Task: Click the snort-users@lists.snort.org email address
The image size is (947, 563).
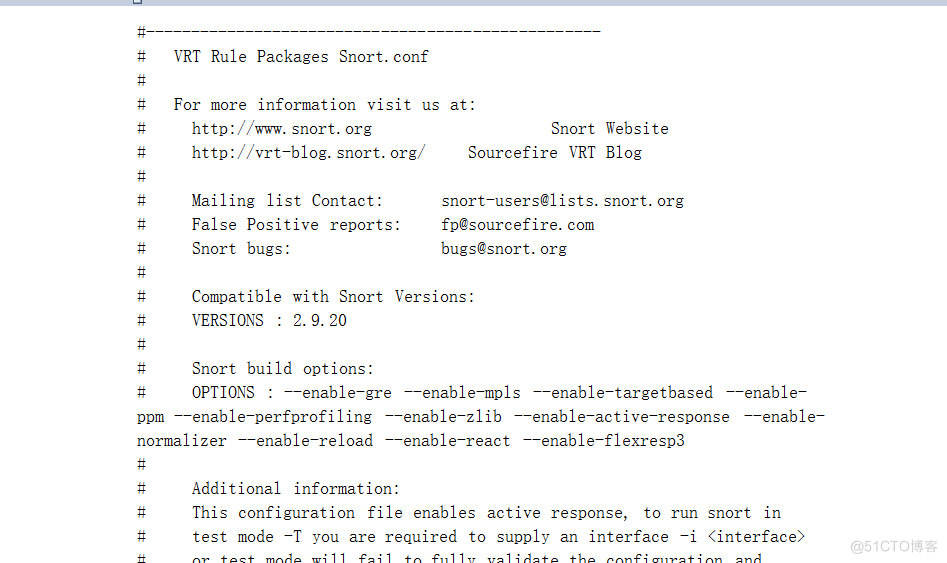Action: click(x=562, y=201)
